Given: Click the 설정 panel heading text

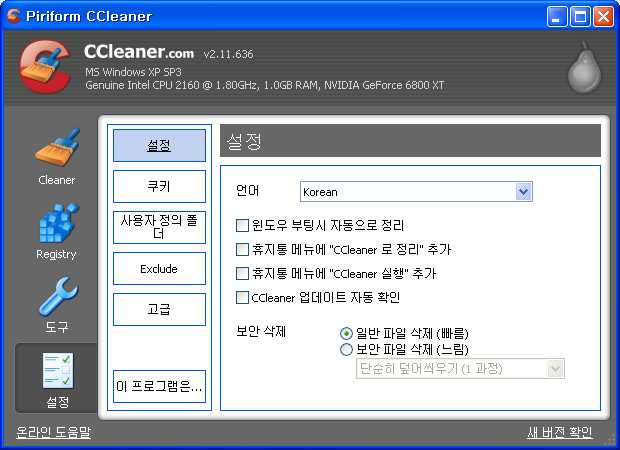Looking at the screenshot, I should coord(244,141).
